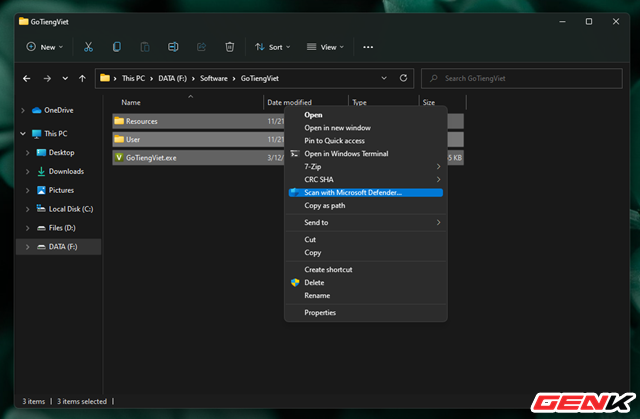Open the CRC SHA submenu
The width and height of the screenshot is (640, 419).
365,180
